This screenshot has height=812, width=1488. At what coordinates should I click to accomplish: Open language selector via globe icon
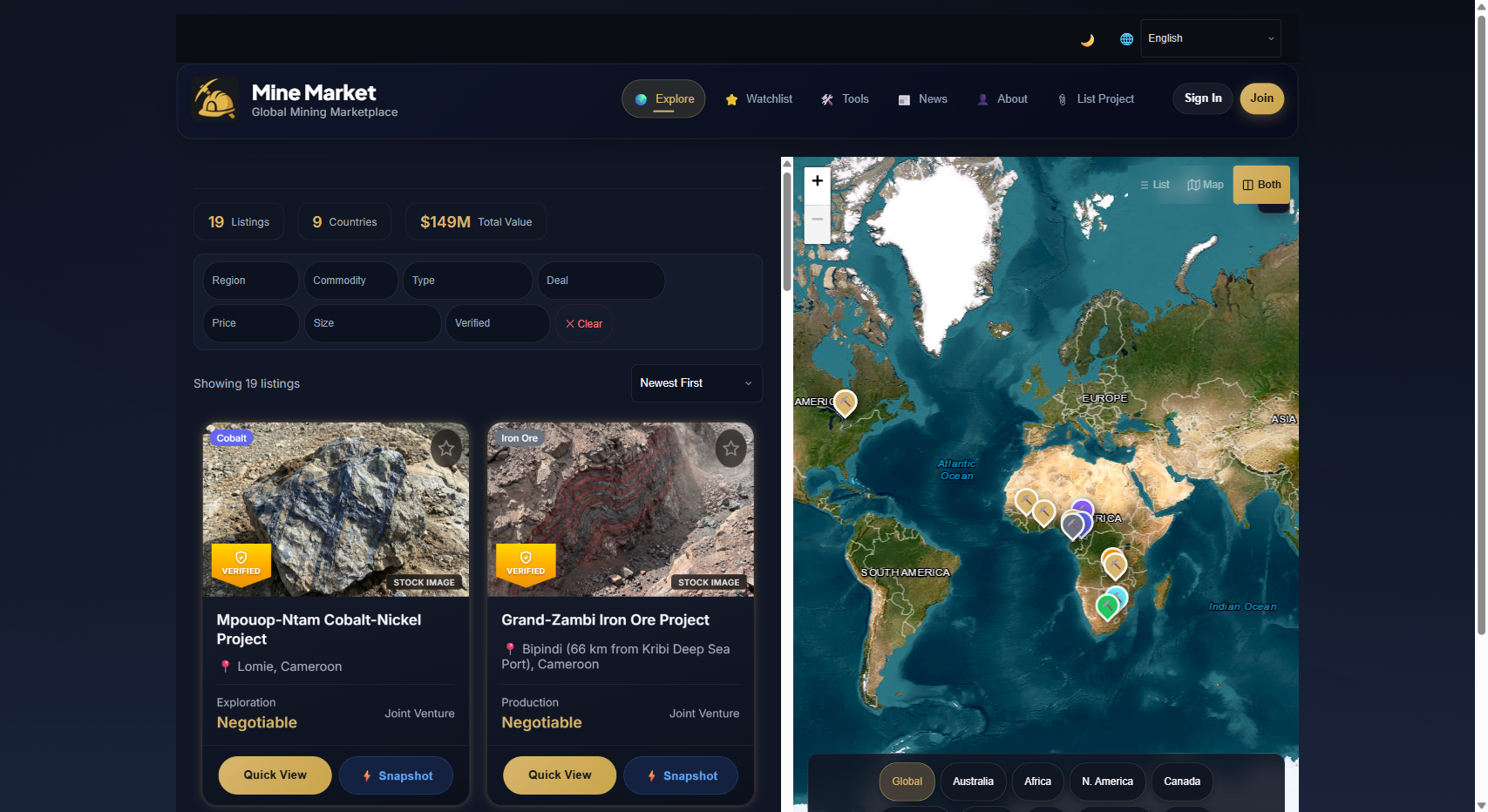1125,38
